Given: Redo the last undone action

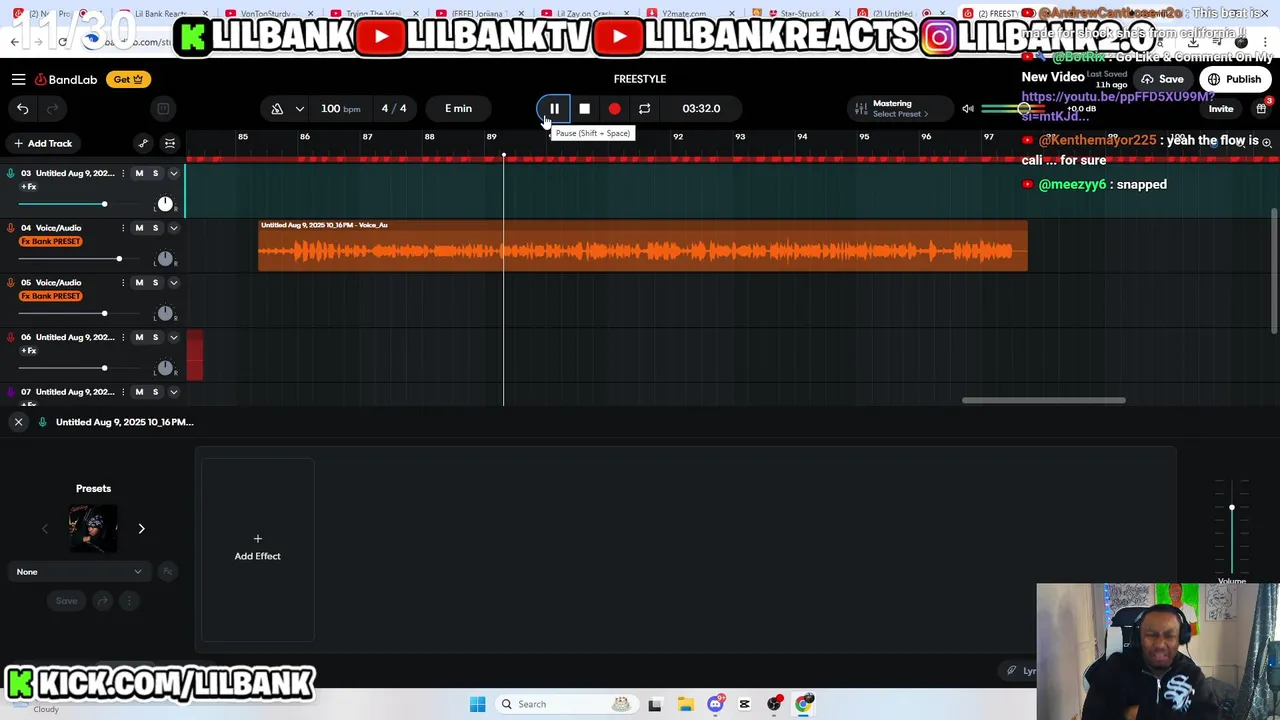Looking at the screenshot, I should click(x=53, y=108).
